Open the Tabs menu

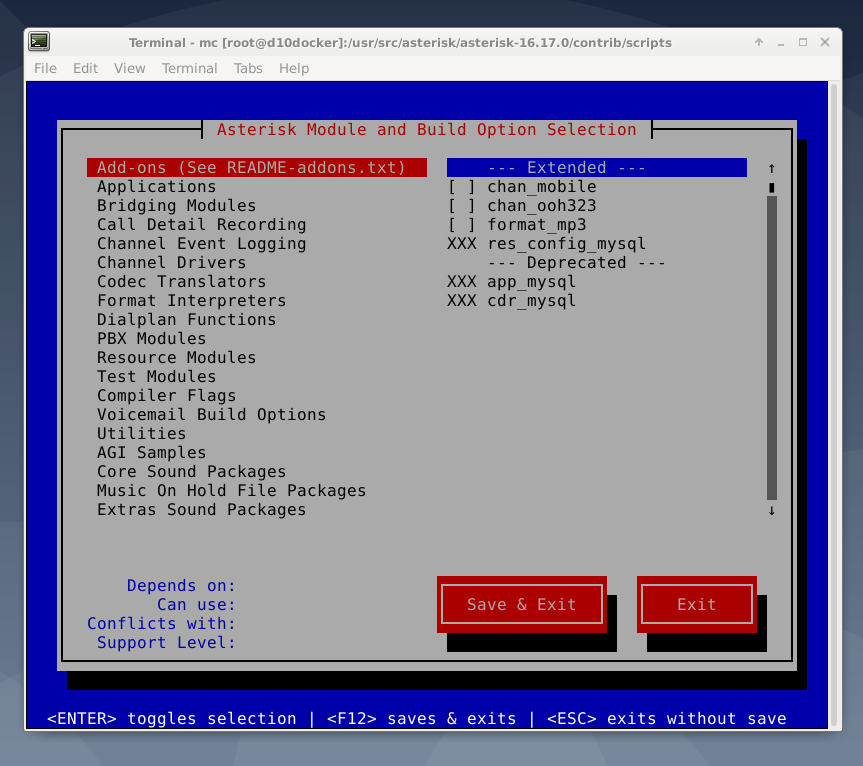[248, 68]
